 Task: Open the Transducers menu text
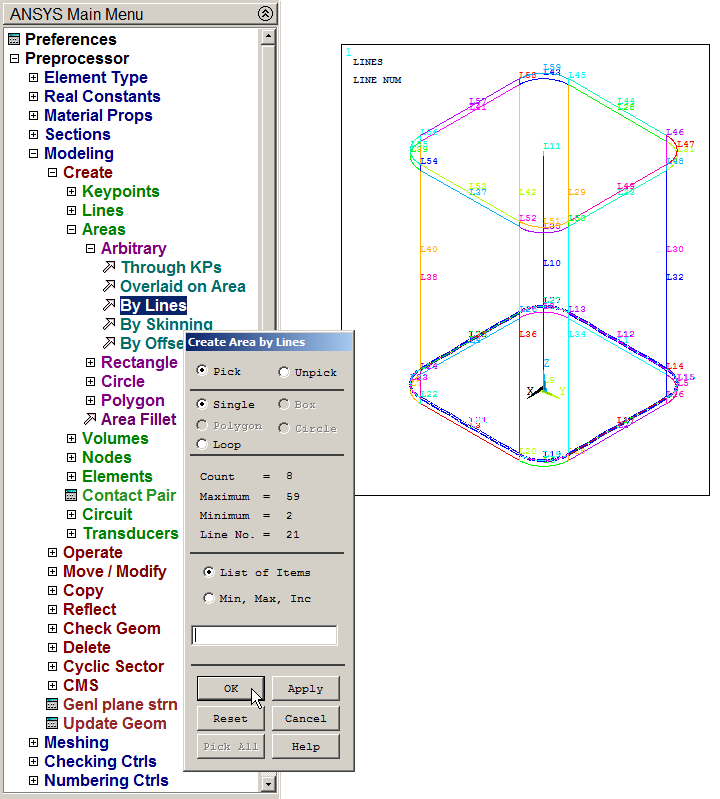(130, 533)
